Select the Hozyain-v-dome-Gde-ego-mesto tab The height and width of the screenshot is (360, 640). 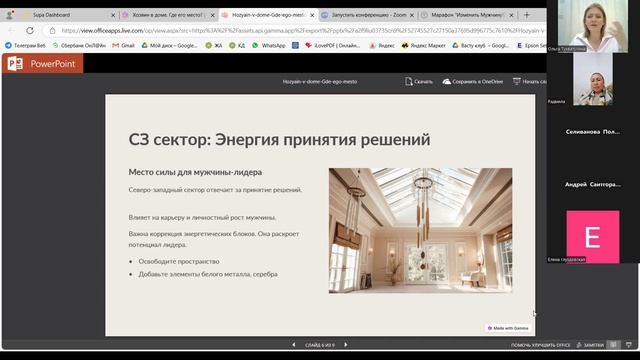tap(268, 15)
